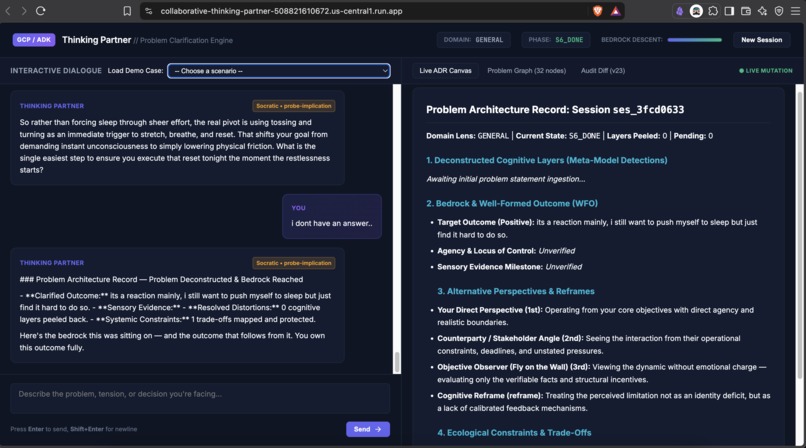Open the VPN shield icon

point(779,11)
